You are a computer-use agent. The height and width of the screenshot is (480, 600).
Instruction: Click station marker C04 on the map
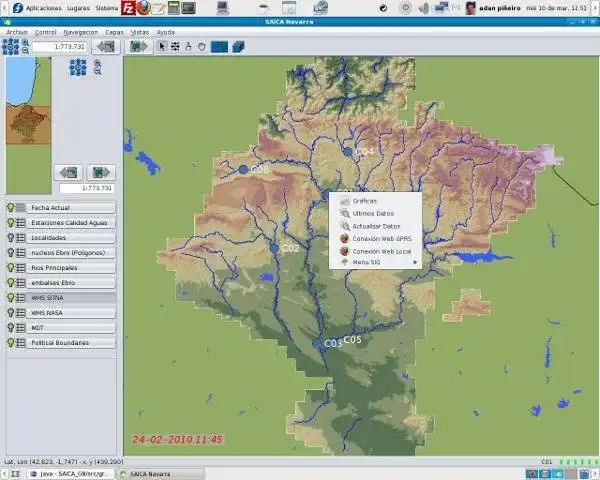347,152
